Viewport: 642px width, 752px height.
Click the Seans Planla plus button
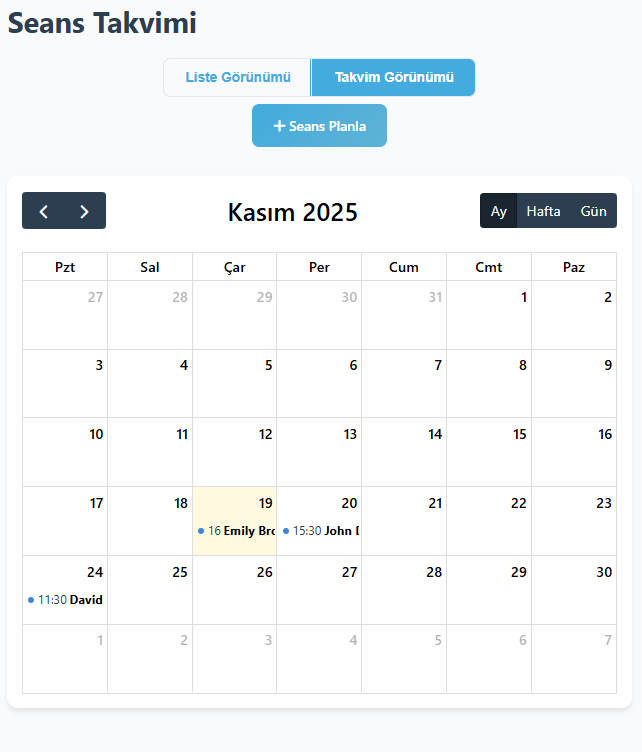(319, 126)
